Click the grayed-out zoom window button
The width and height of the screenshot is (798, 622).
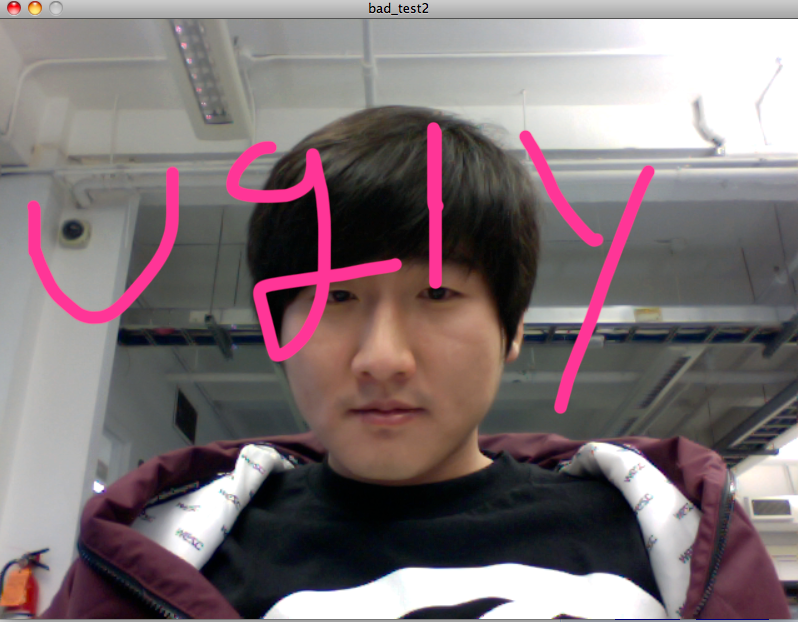click(x=55, y=8)
